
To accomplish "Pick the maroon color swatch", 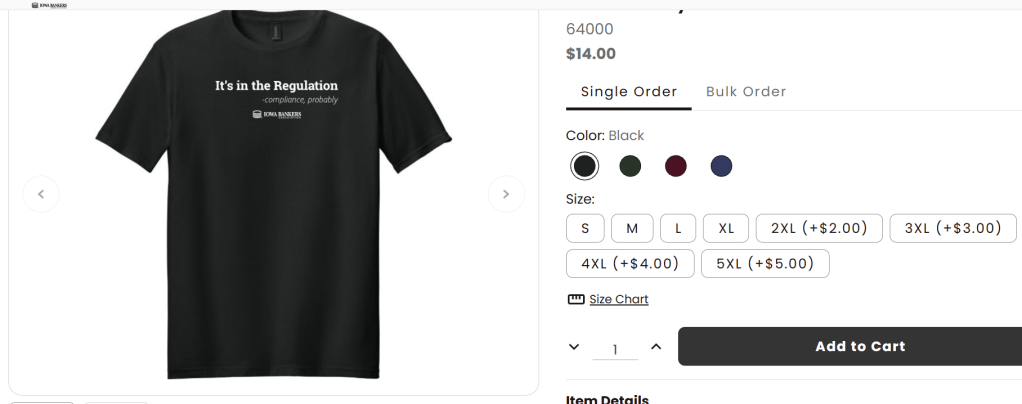I will (676, 166).
